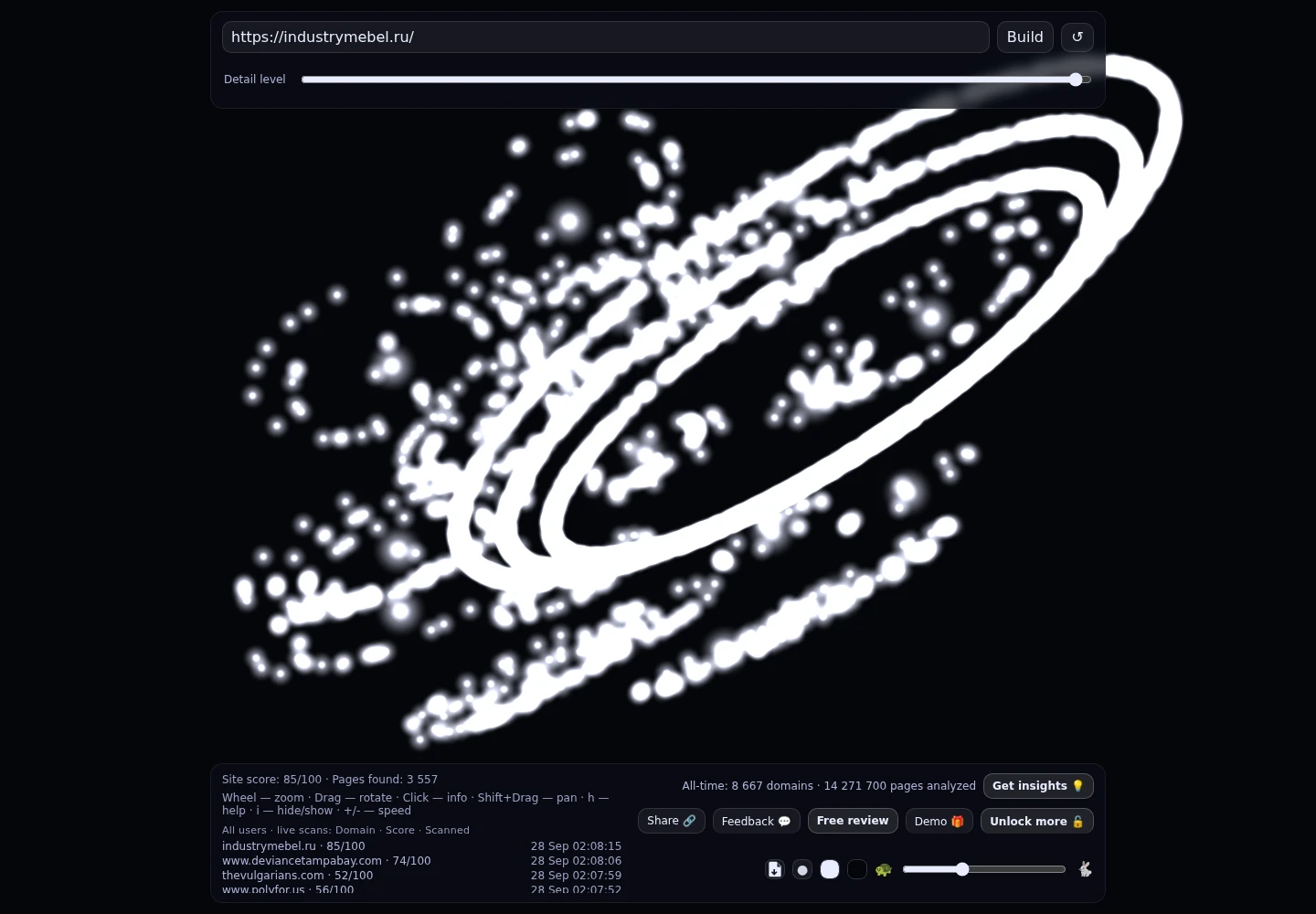Click the Site score 85/100 text

271,780
